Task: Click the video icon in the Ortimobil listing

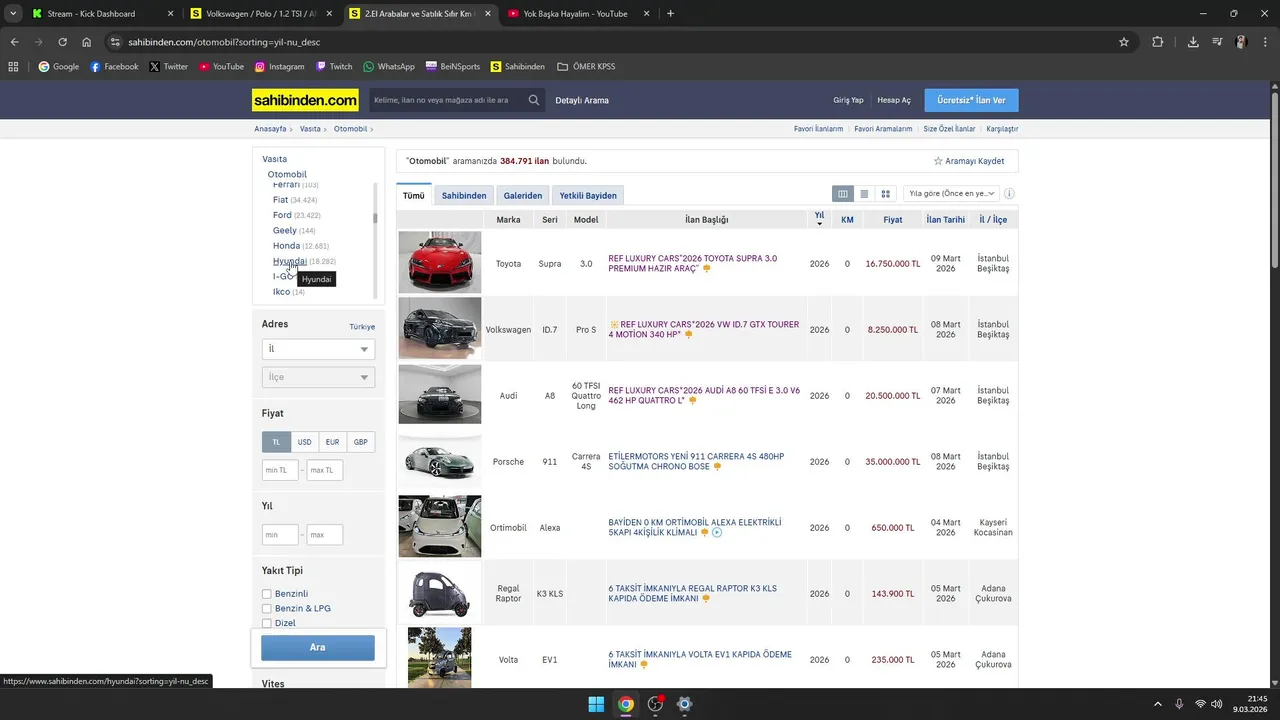Action: pyautogui.click(x=717, y=533)
